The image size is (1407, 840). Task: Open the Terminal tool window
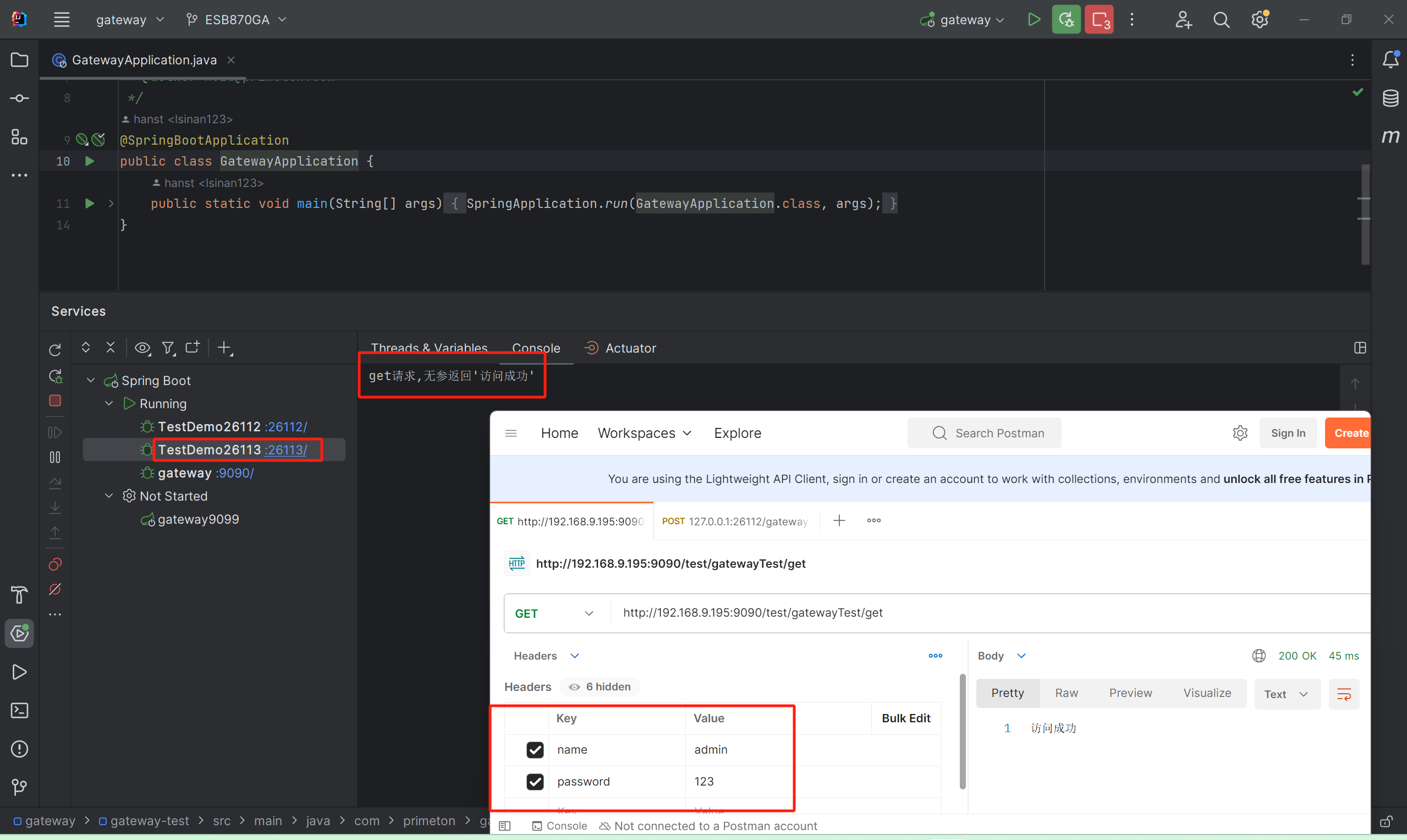(x=19, y=710)
